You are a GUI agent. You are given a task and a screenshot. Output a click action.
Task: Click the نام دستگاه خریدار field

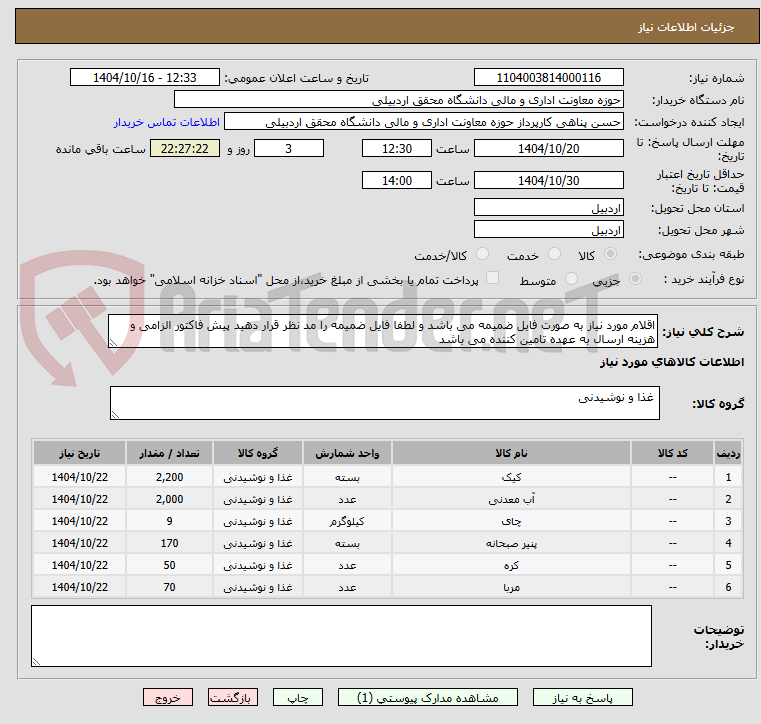[399, 100]
